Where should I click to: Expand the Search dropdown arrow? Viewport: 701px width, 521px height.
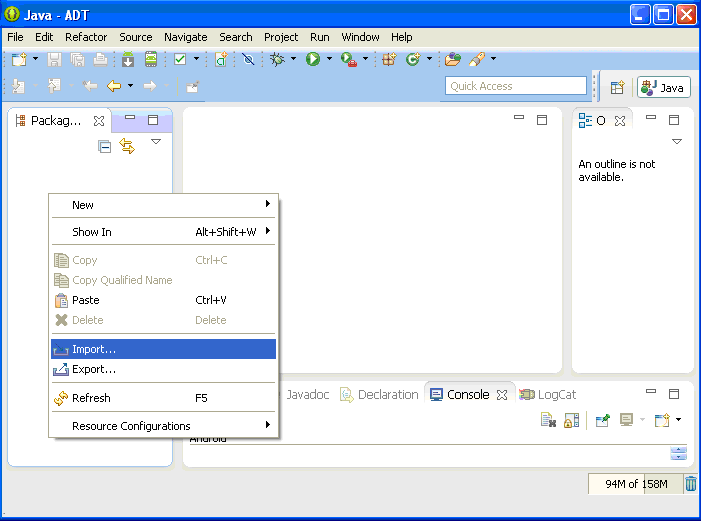pyautogui.click(x=494, y=59)
